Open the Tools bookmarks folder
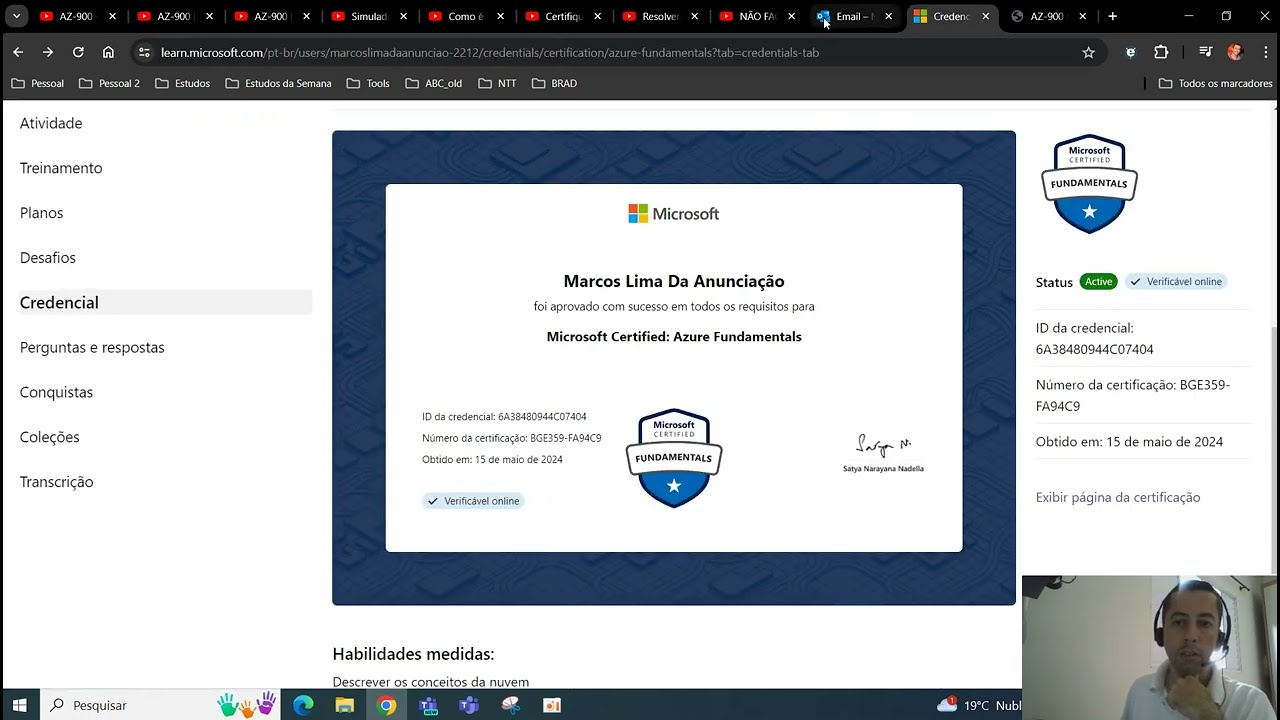Screen dimensions: 1280x720 [368, 83]
